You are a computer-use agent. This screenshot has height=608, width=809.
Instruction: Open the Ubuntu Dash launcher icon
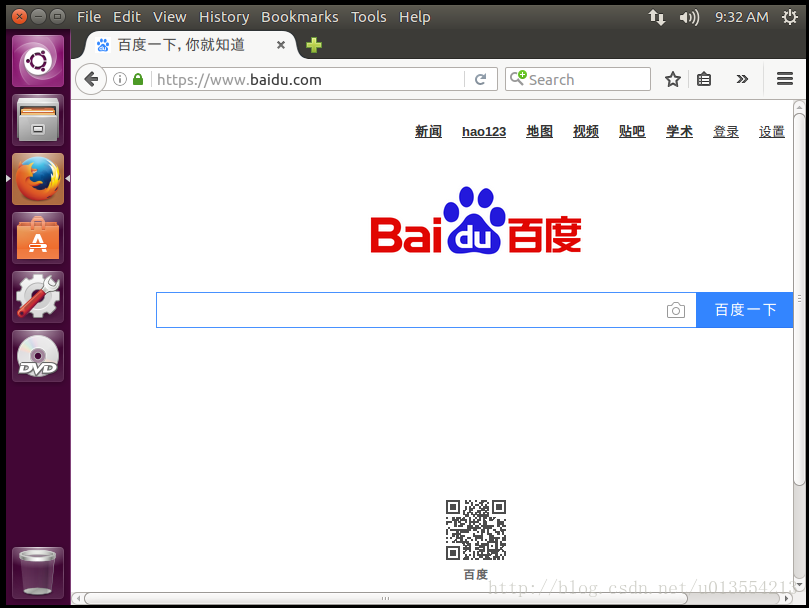[38, 61]
